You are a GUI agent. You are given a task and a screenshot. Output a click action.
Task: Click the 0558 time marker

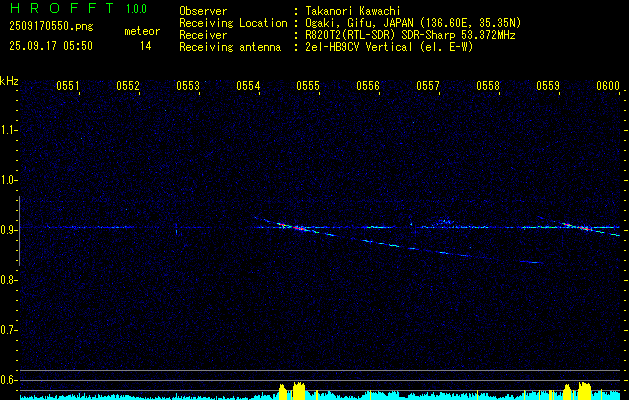click(x=488, y=86)
